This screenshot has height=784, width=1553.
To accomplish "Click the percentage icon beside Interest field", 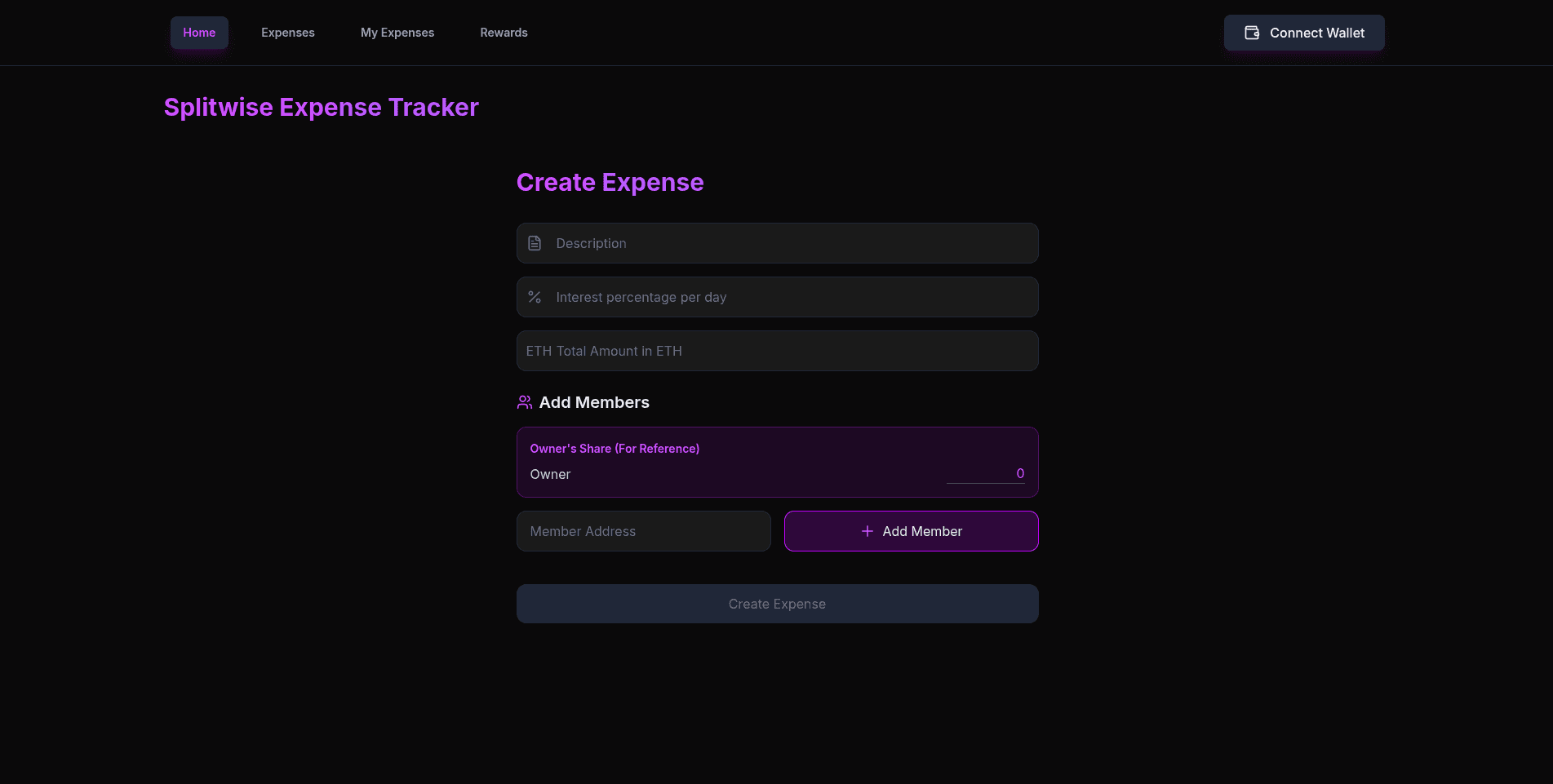I will pyautogui.click(x=535, y=297).
